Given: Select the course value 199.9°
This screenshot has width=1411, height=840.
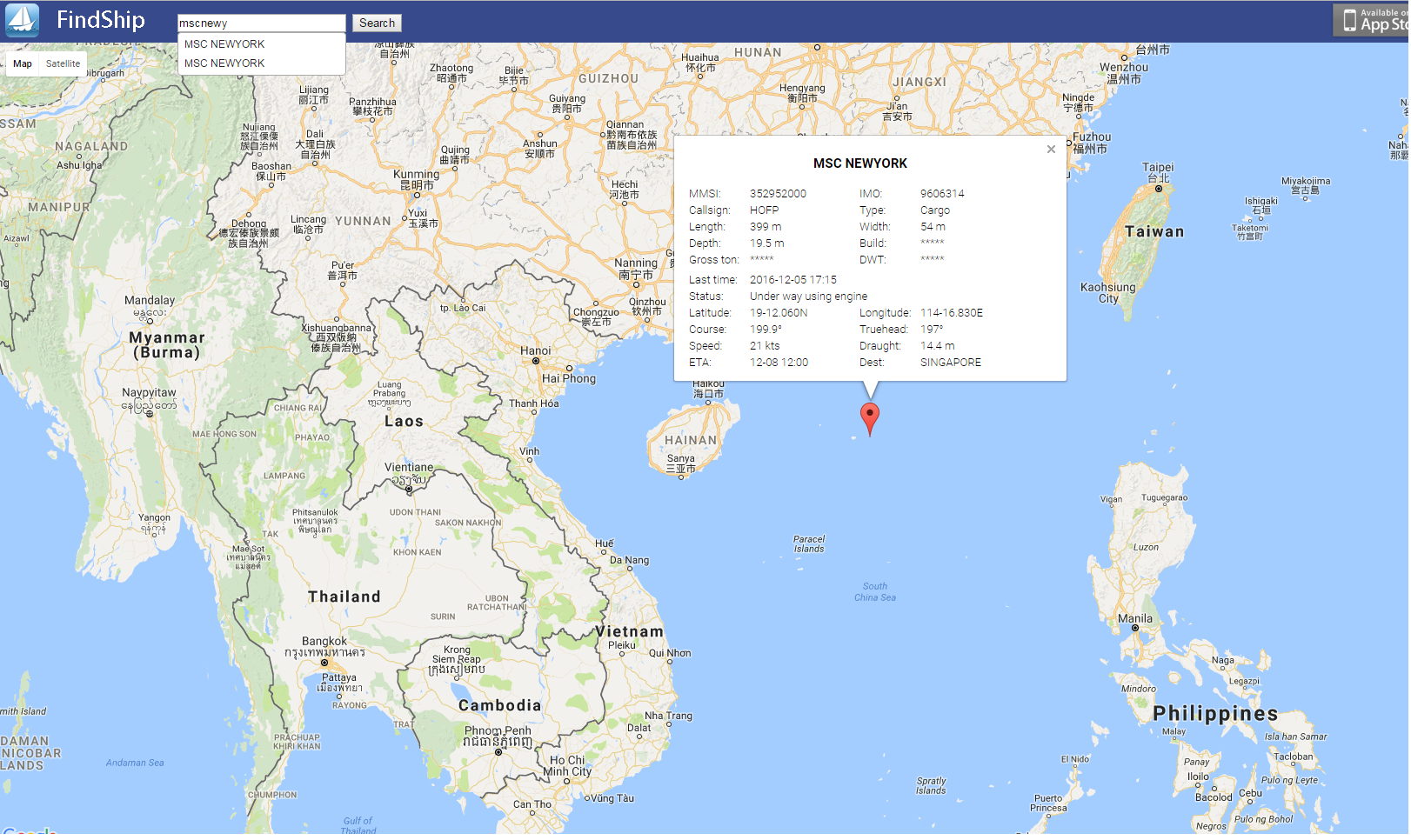Looking at the screenshot, I should click(766, 330).
